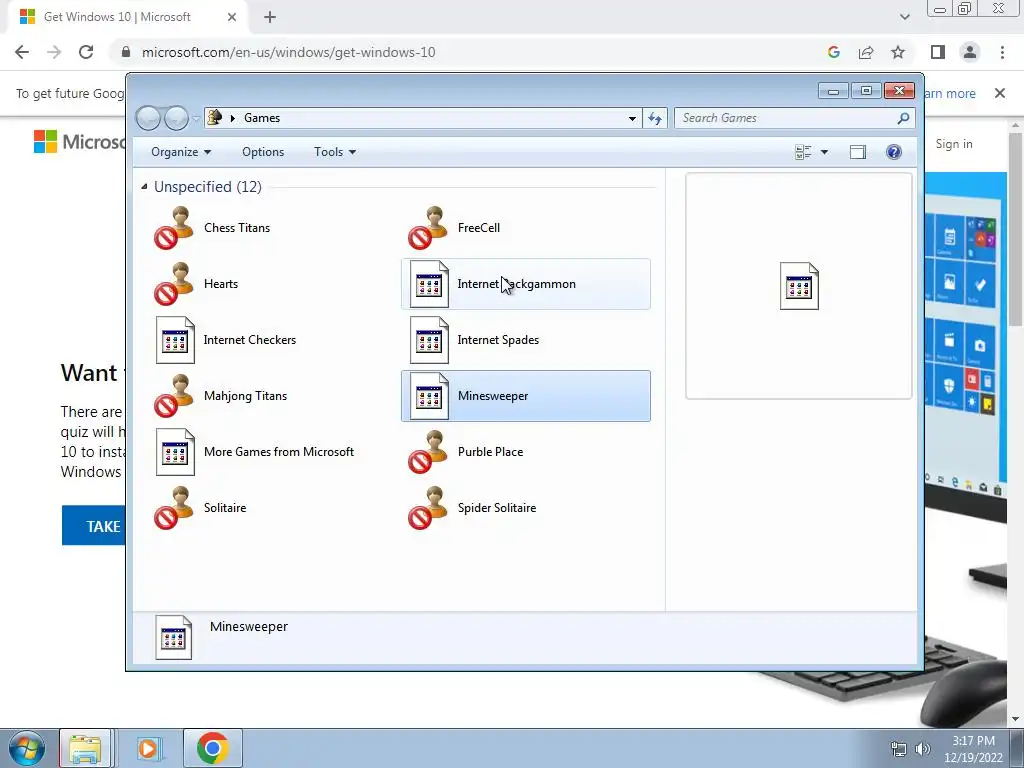Screen dimensions: 1024x768
Task: Dismiss the Chrome notification bar
Action: coord(1000,93)
